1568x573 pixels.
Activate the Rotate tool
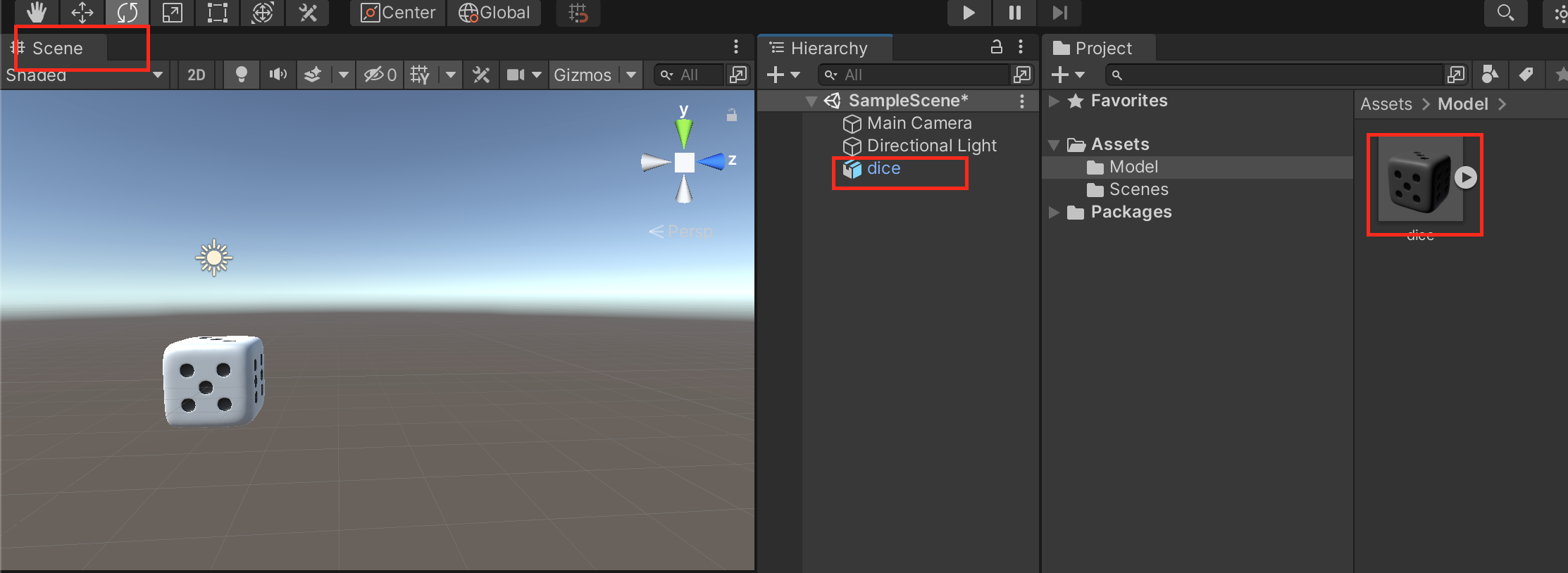point(127,13)
